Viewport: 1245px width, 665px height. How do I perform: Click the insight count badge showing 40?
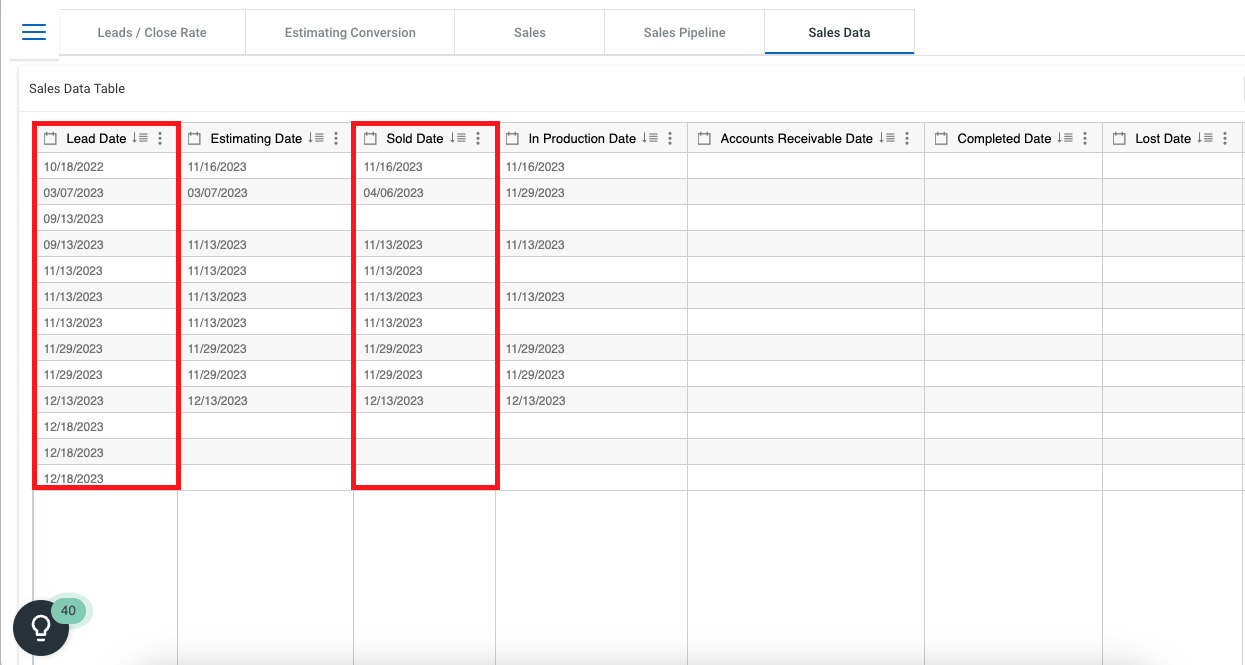point(68,610)
